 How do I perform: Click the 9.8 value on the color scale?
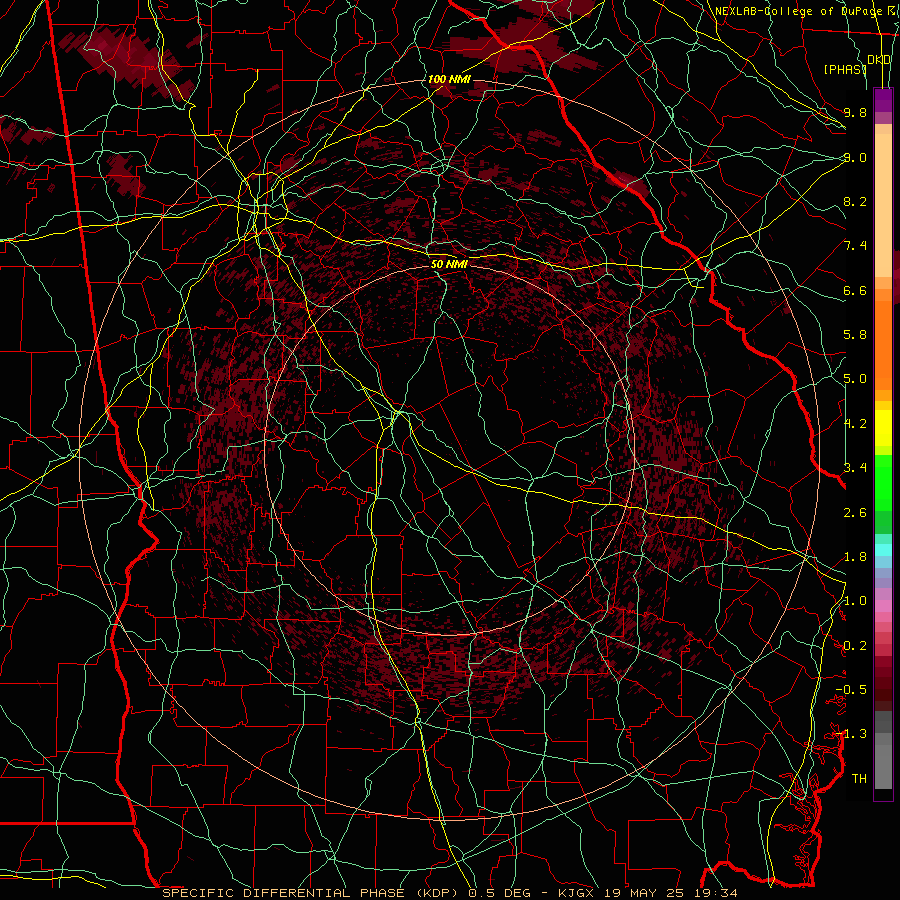click(x=855, y=112)
